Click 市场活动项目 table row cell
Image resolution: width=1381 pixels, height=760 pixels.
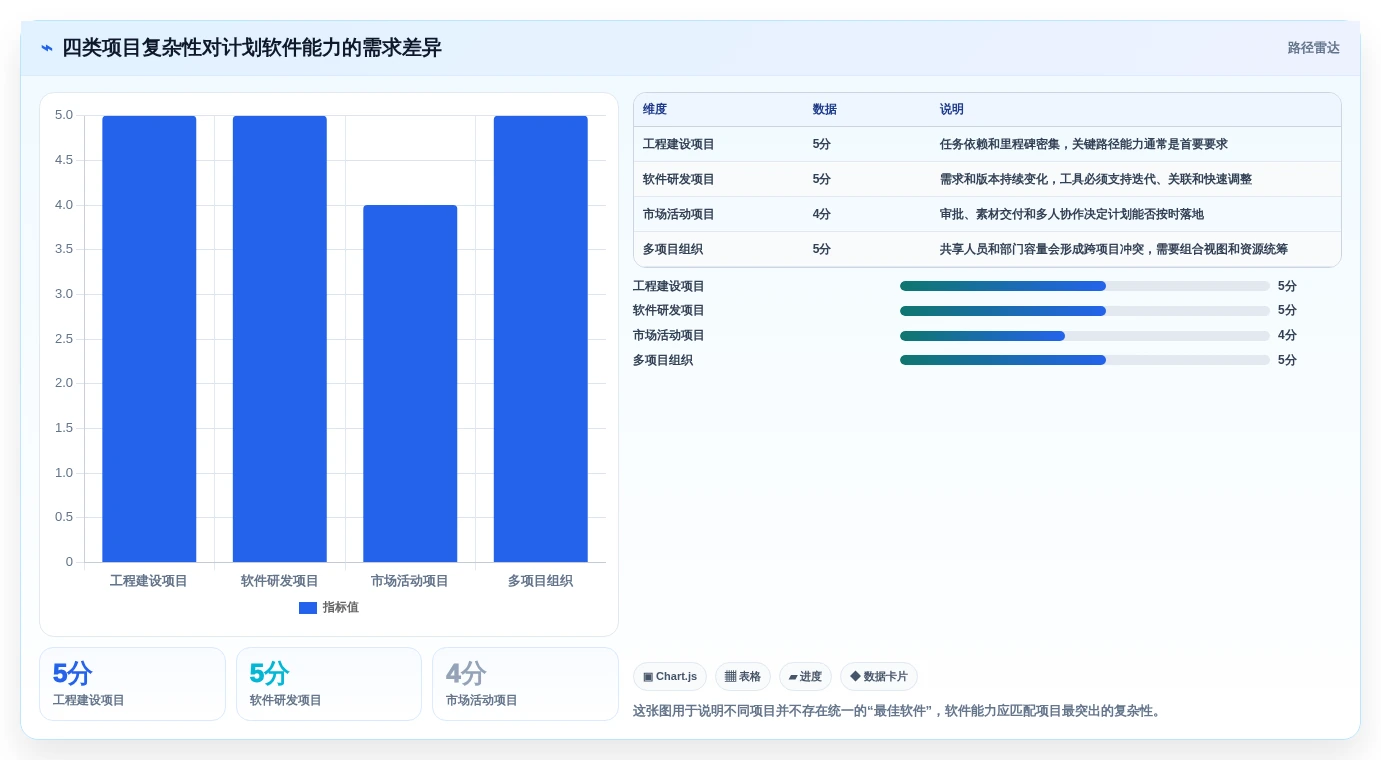coord(679,215)
